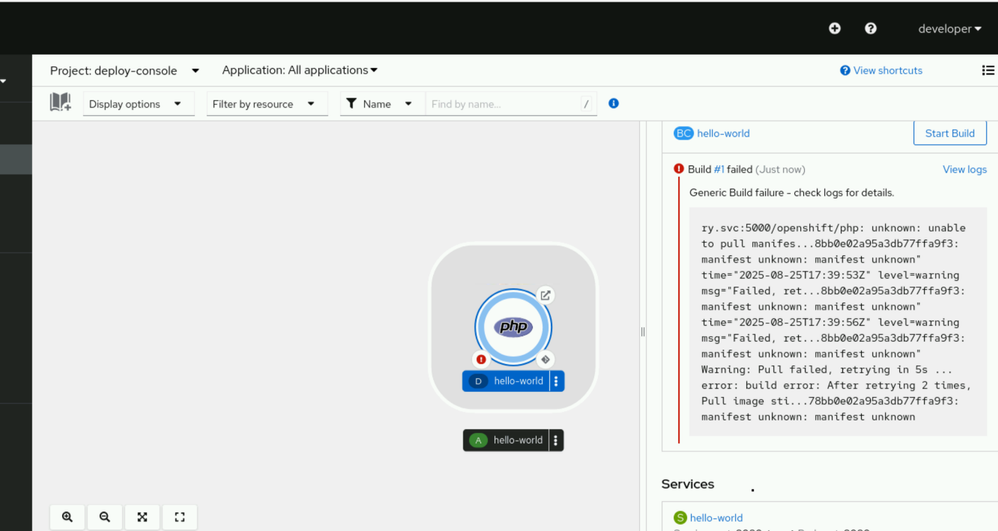Click the plus import icon in header
The image size is (998, 531).
(835, 29)
